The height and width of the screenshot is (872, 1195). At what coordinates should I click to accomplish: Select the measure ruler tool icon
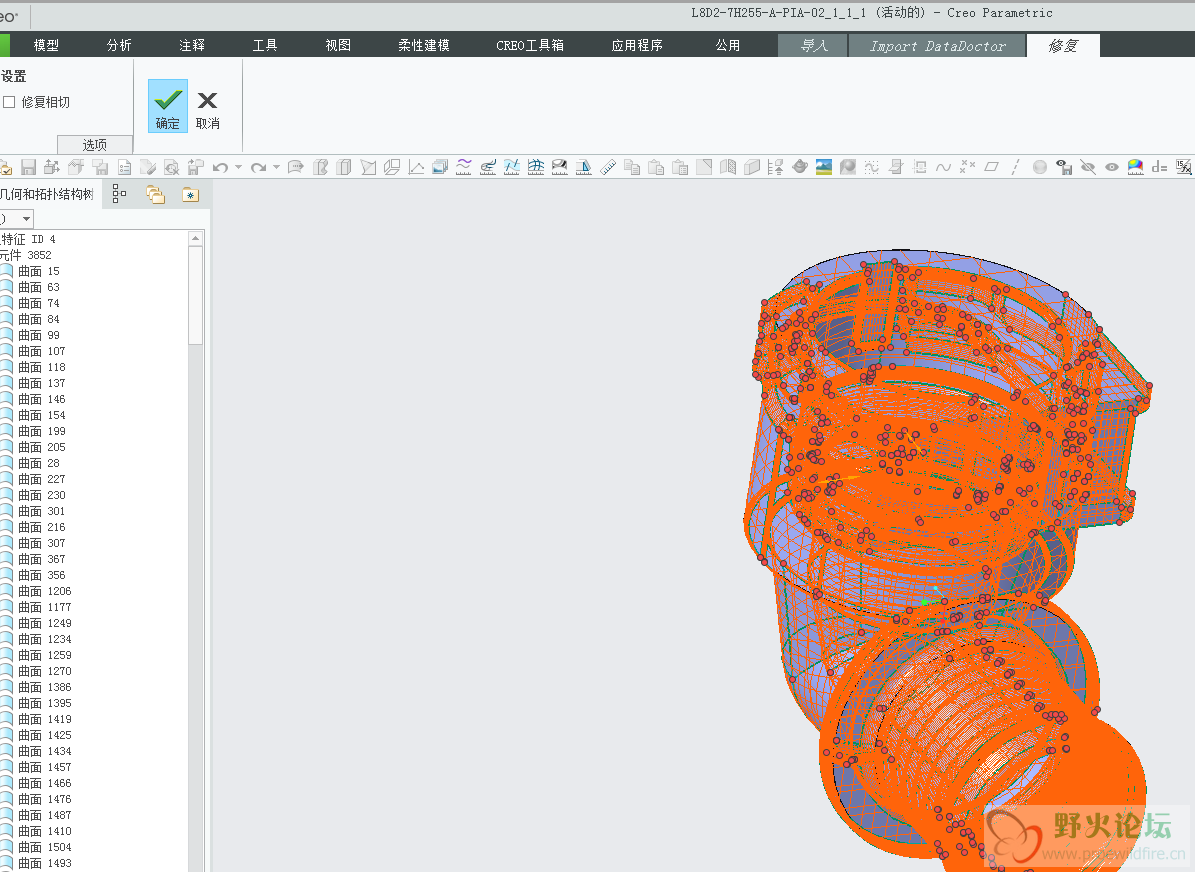608,167
